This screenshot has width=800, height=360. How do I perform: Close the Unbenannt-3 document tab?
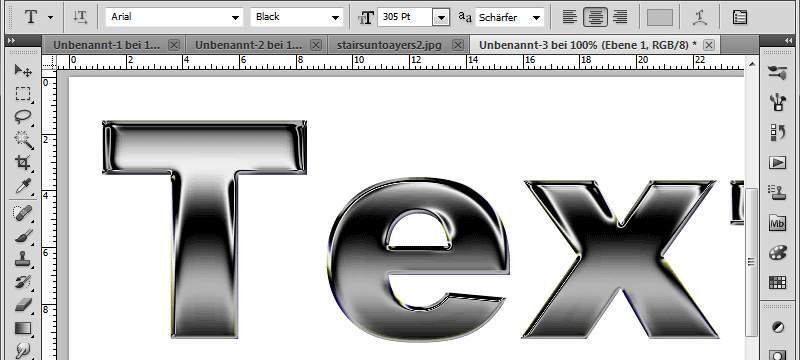(x=709, y=45)
